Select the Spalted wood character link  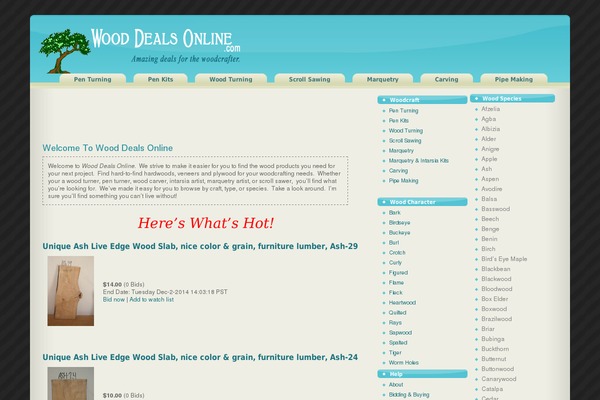(398, 343)
